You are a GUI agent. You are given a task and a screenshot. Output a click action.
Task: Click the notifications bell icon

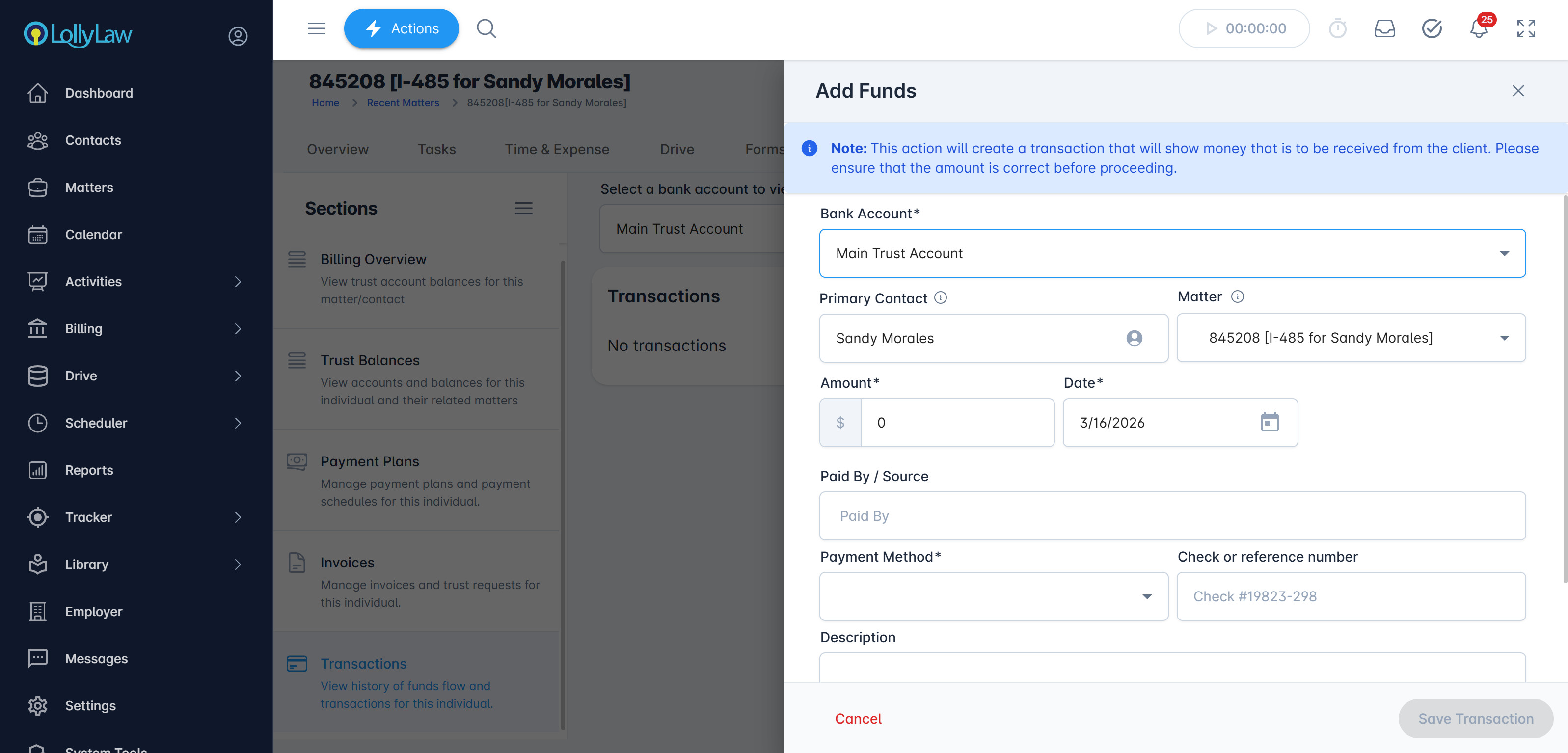(1479, 28)
